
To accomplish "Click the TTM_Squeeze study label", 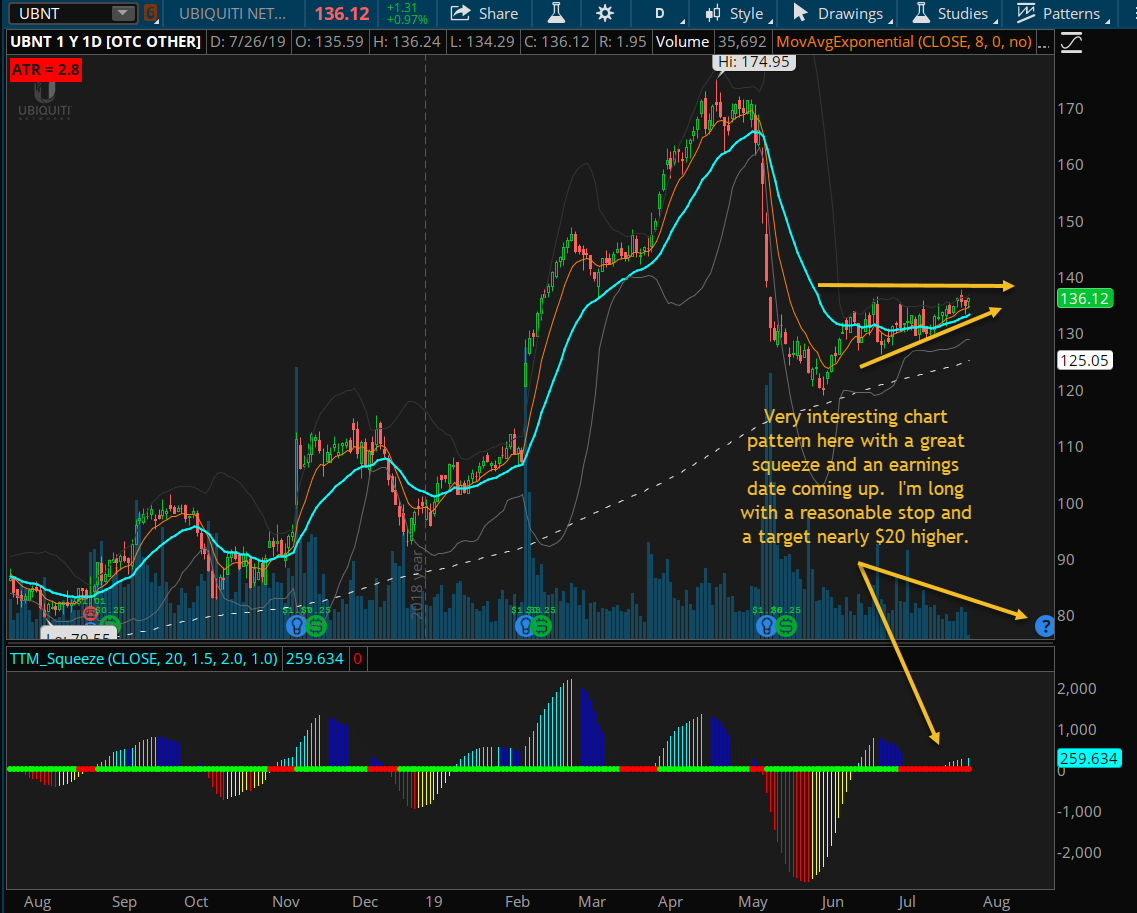I will 144,658.
